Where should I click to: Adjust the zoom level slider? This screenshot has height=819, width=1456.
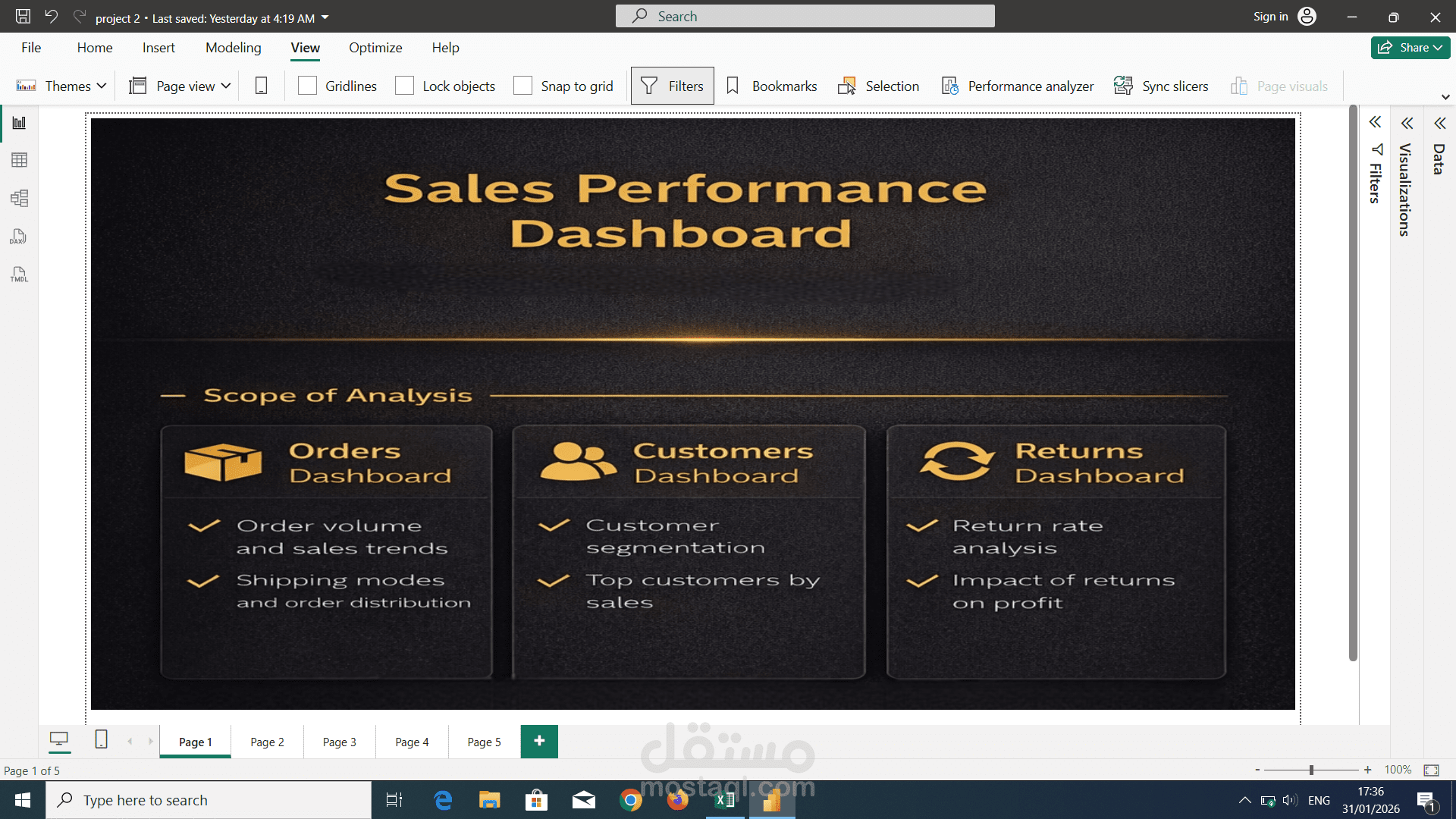point(1311,770)
